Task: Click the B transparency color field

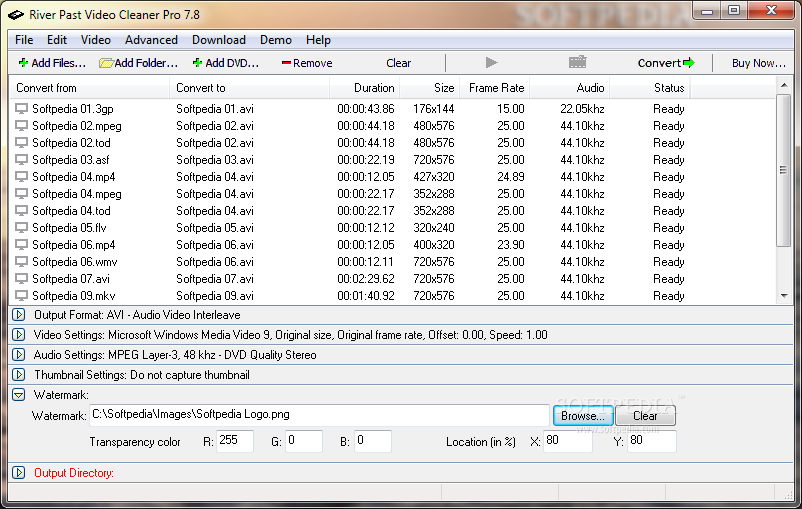Action: tap(373, 441)
